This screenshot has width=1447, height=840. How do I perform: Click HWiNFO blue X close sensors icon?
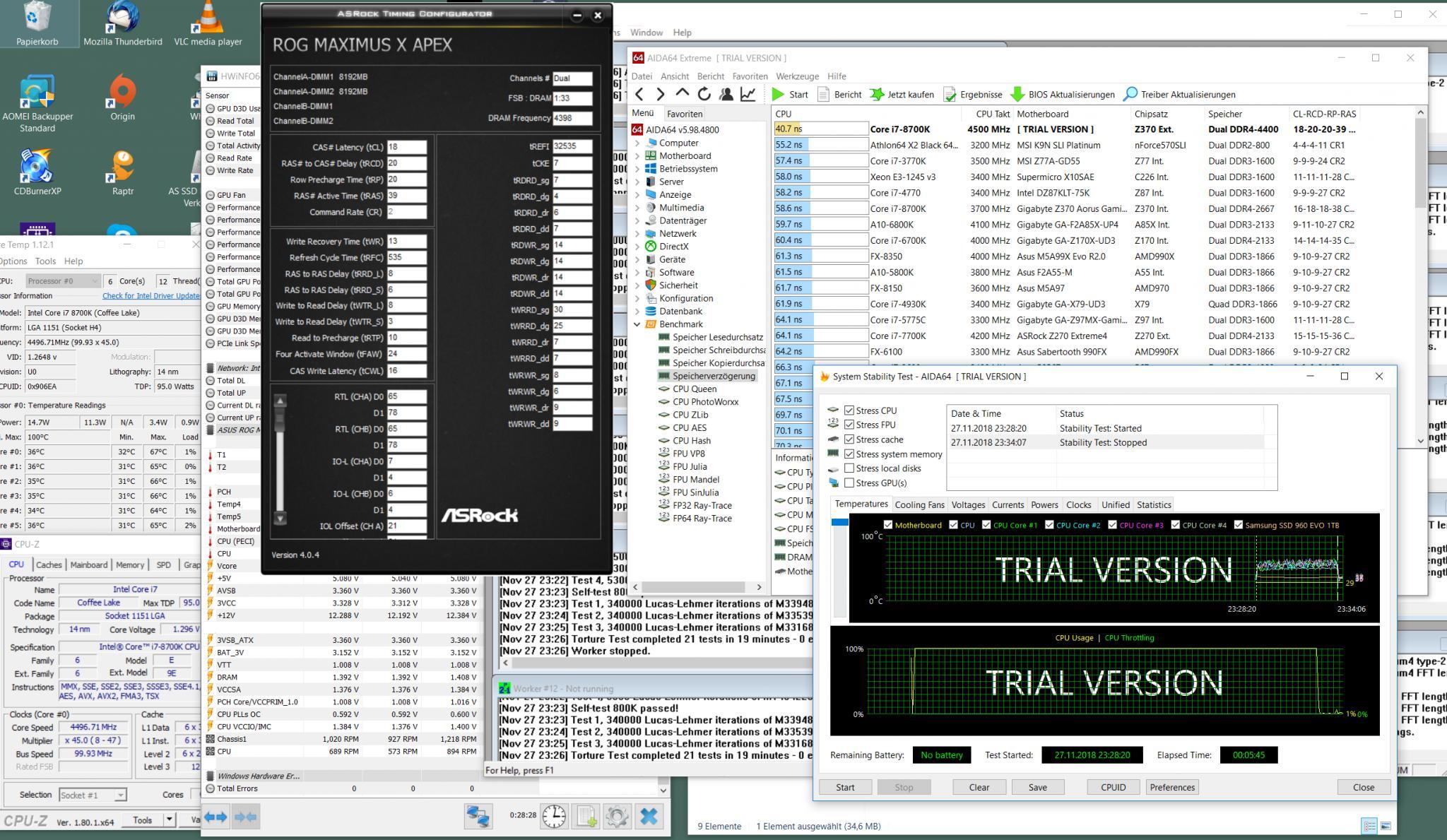(649, 817)
